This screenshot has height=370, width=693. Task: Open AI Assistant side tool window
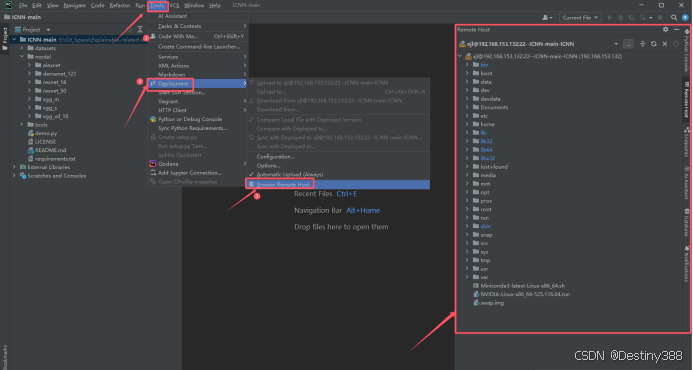(x=687, y=182)
